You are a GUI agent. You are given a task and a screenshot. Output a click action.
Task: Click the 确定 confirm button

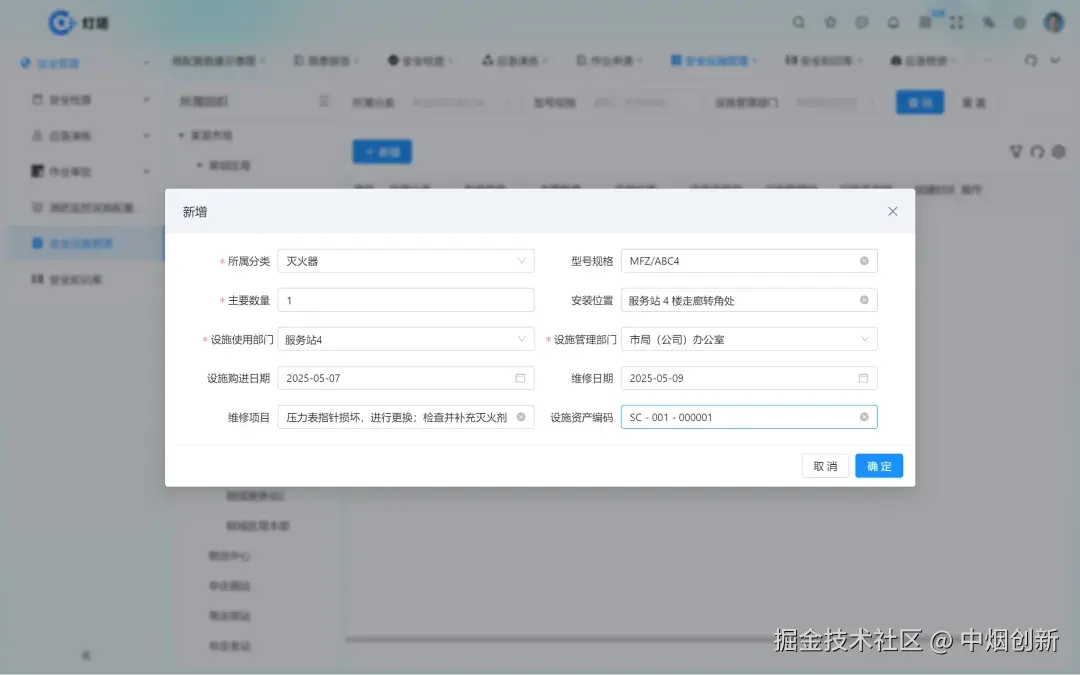pos(878,465)
